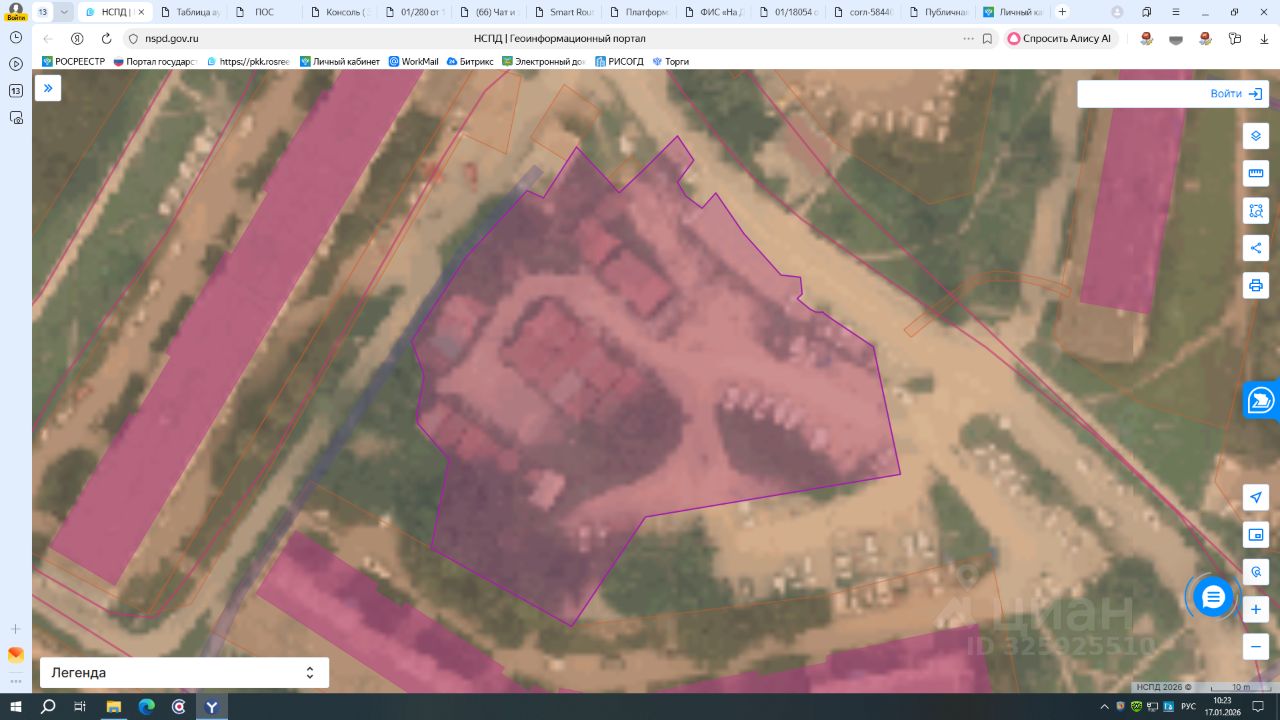Viewport: 1280px width, 720px height.
Task: Print the map
Action: click(1256, 285)
